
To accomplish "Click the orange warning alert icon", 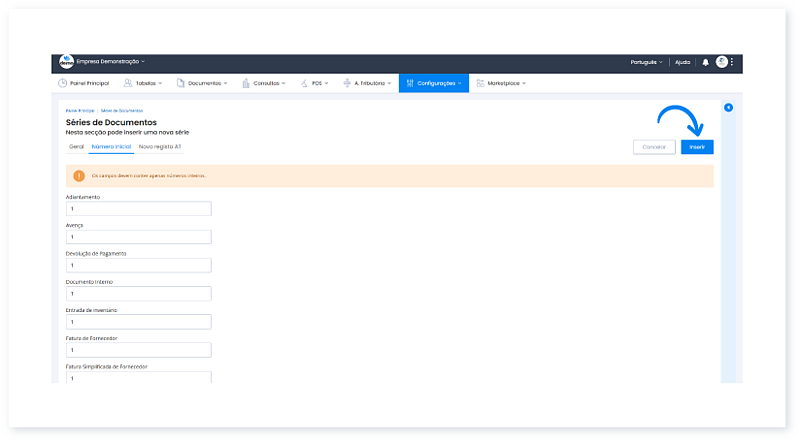I will [x=78, y=176].
